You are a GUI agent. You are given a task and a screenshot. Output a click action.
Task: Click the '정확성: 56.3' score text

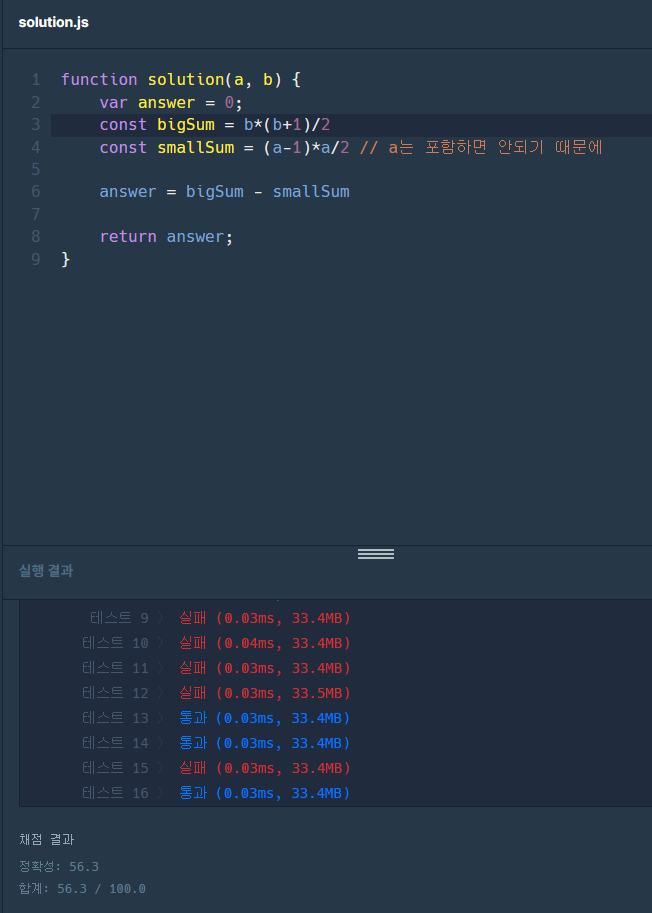coord(59,867)
